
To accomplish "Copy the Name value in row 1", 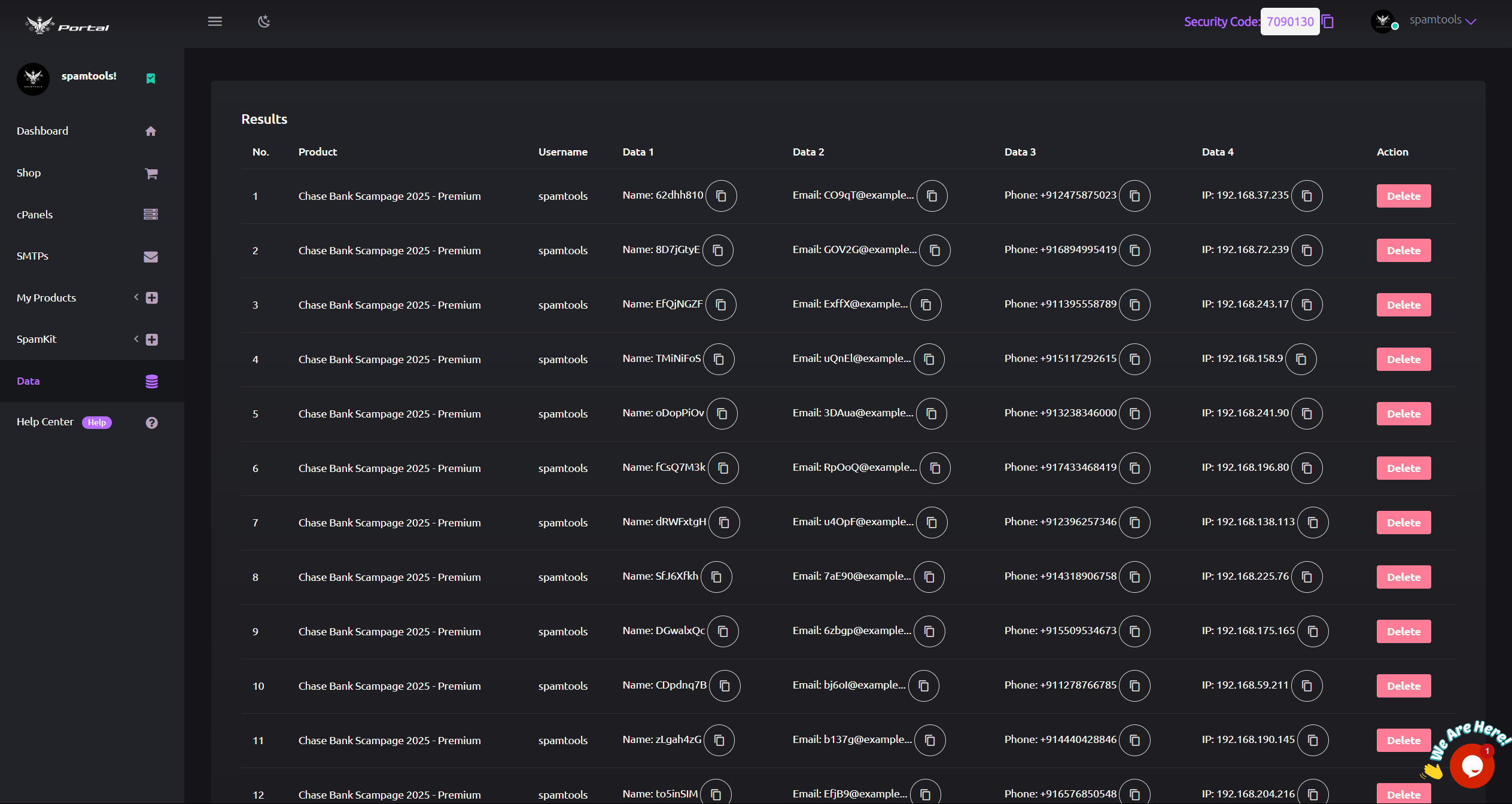I will coord(721,196).
